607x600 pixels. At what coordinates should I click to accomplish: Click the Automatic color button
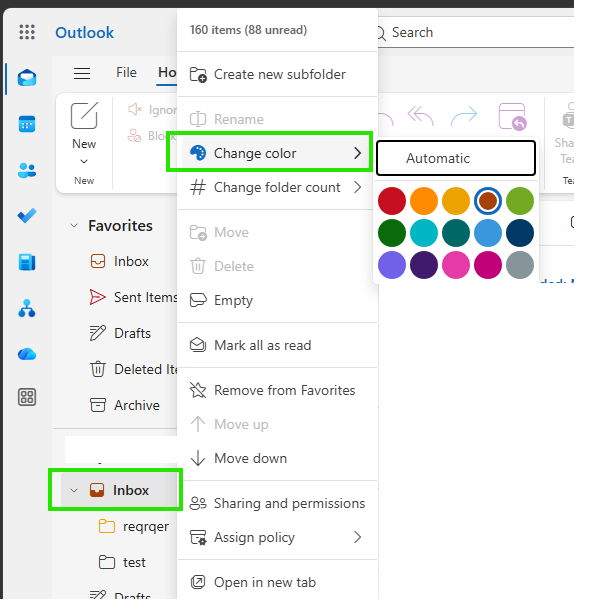pyautogui.click(x=456, y=158)
